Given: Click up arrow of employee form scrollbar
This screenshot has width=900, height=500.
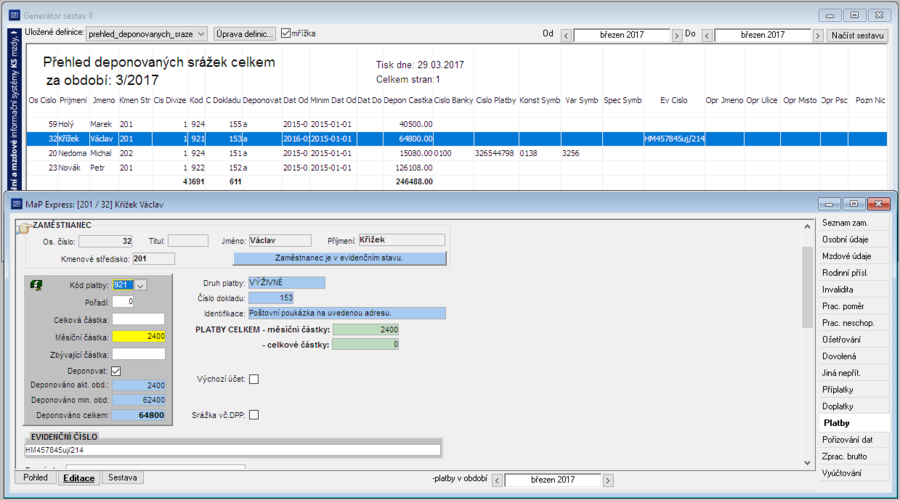Looking at the screenshot, I should (807, 226).
